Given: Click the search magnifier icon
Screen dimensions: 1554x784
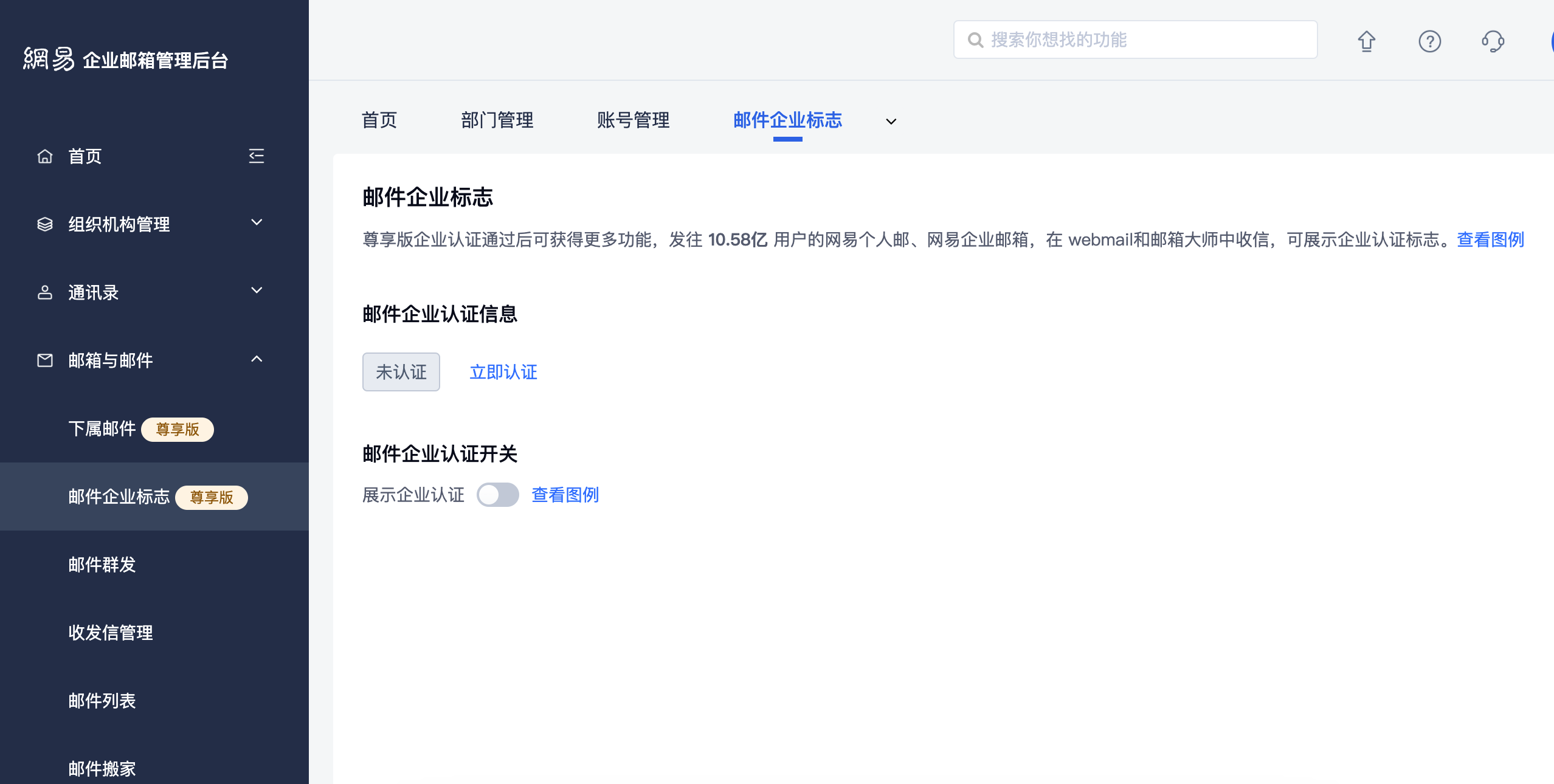Looking at the screenshot, I should point(975,40).
